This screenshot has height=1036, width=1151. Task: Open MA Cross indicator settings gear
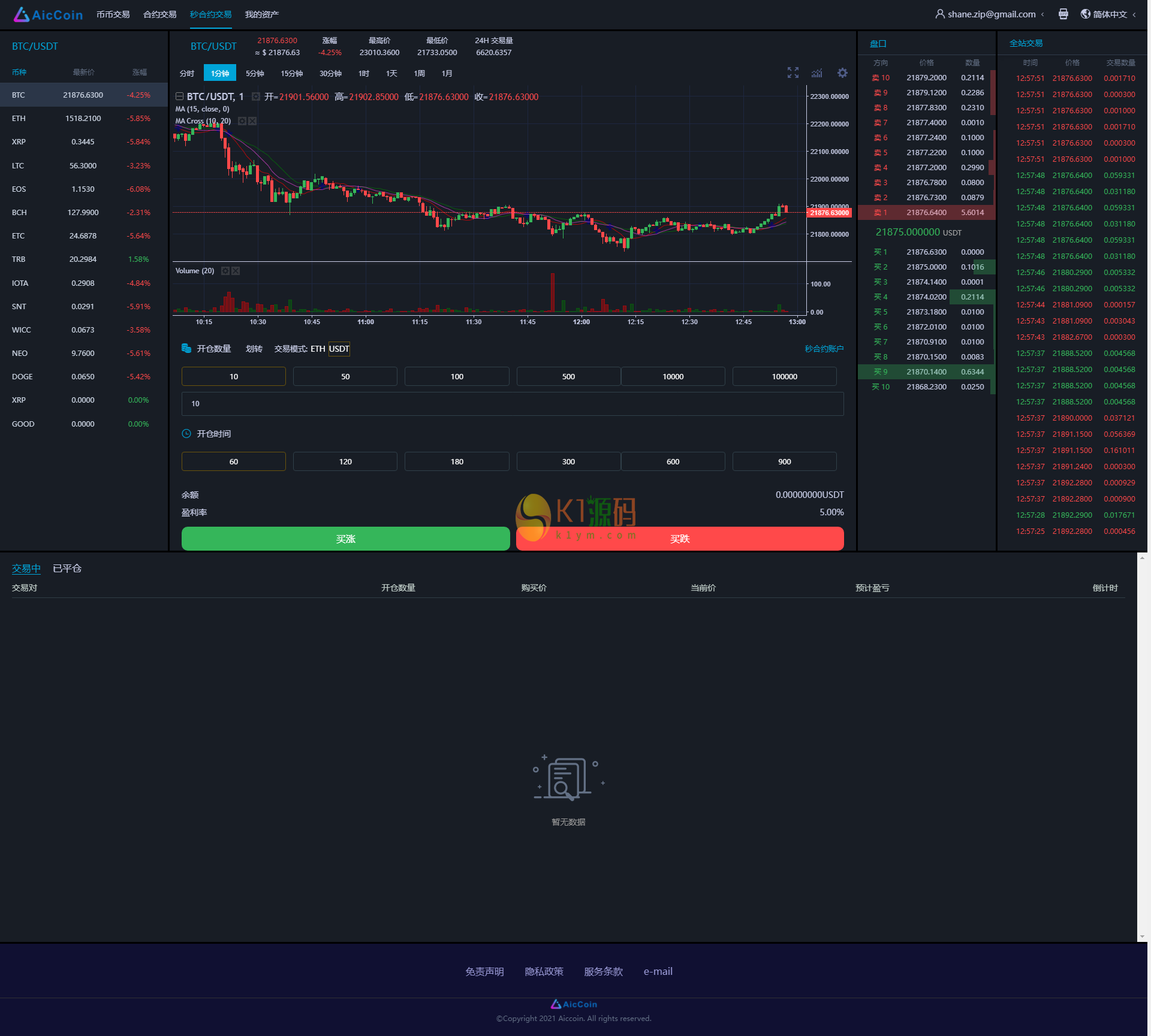[242, 121]
